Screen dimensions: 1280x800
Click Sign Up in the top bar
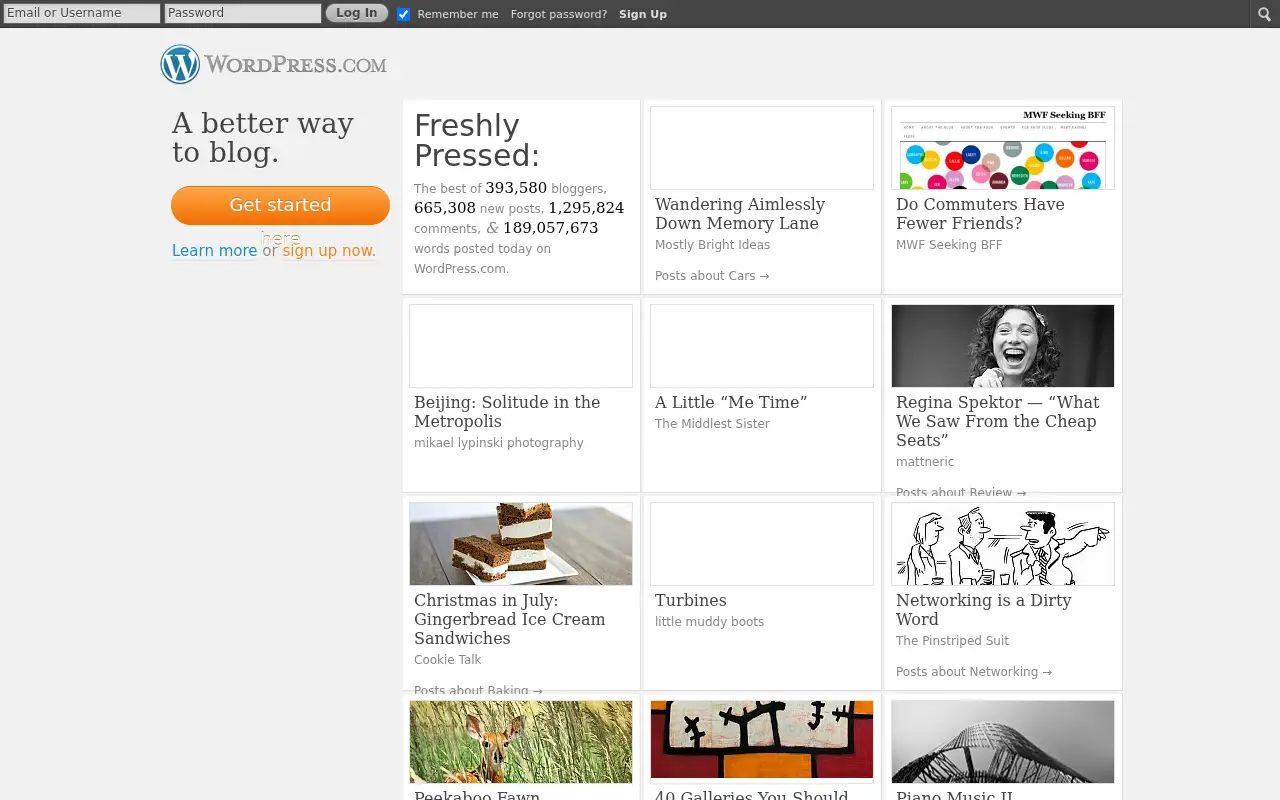pyautogui.click(x=643, y=14)
